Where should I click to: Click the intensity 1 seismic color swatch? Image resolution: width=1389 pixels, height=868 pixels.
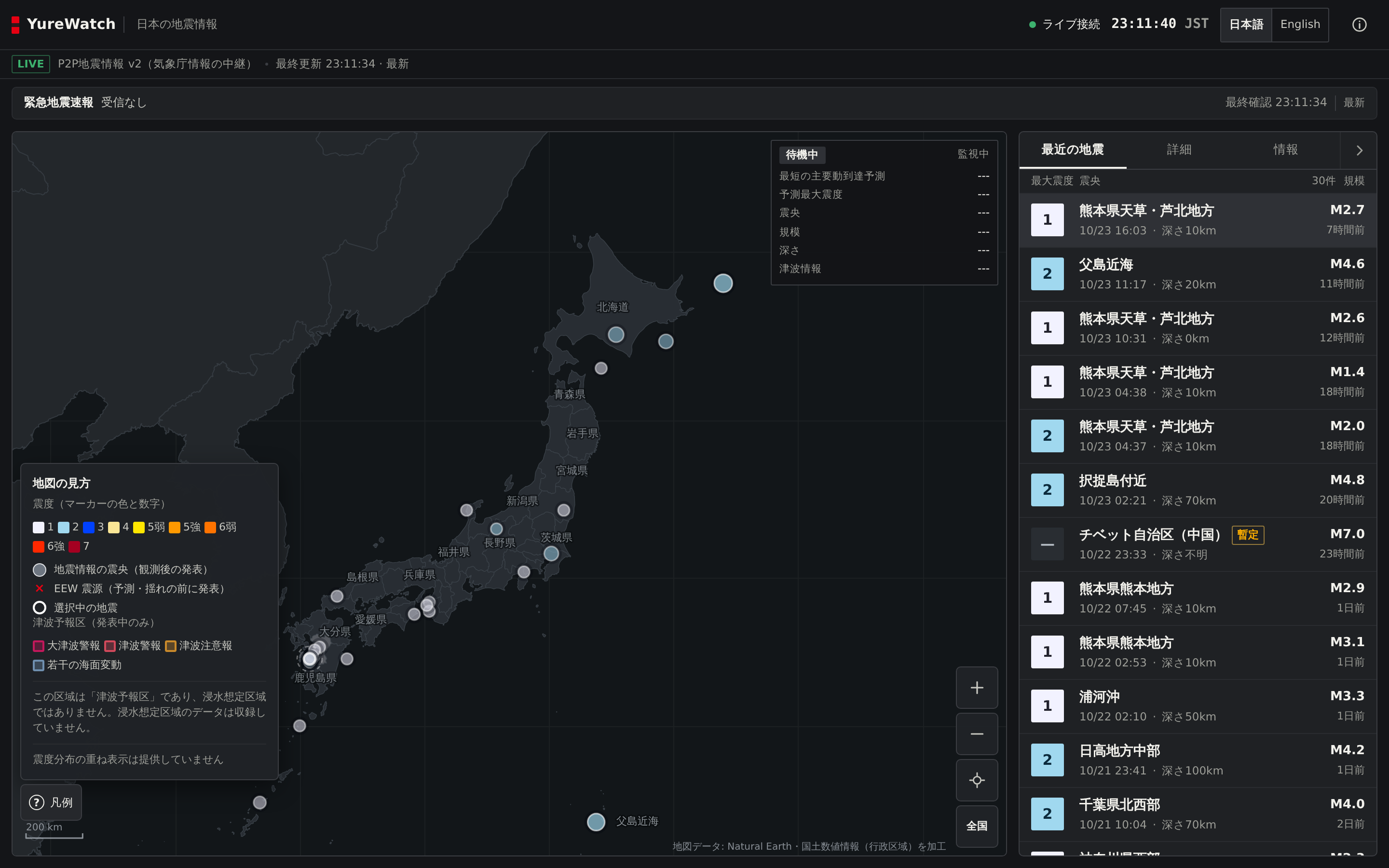click(x=39, y=527)
